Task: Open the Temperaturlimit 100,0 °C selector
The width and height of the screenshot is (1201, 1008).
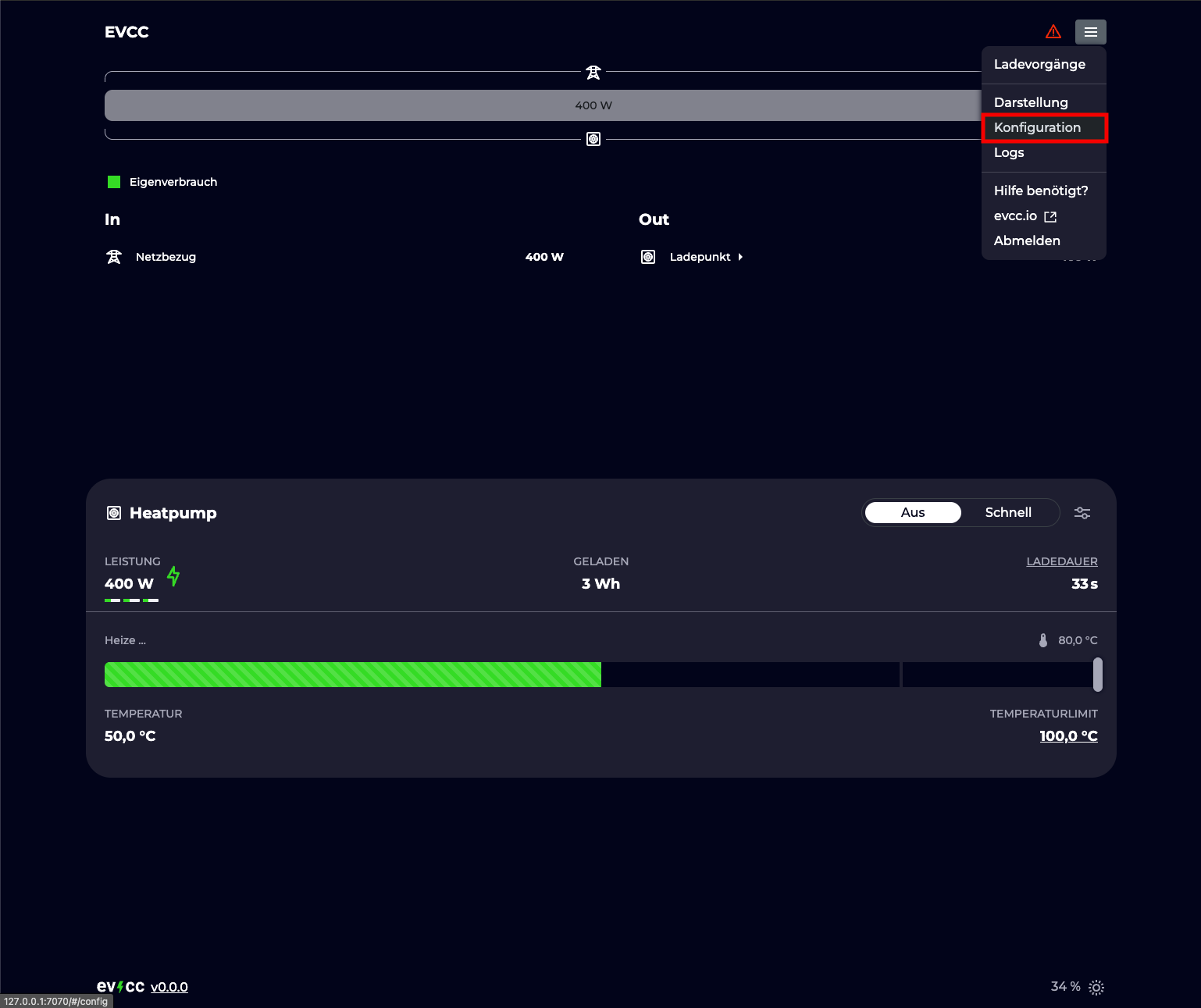Action: [1067, 736]
